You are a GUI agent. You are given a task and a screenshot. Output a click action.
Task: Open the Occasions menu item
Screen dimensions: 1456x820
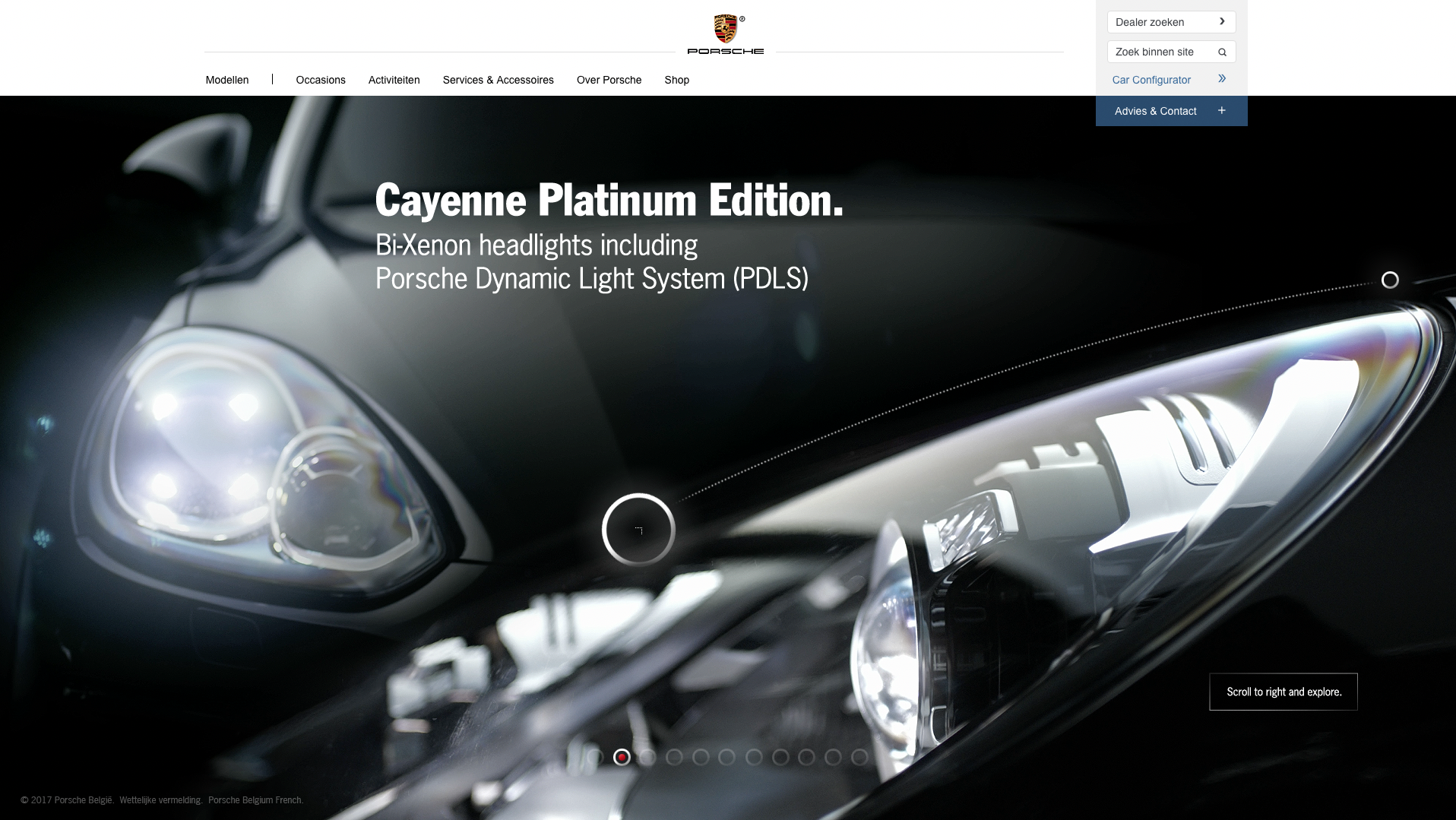point(321,80)
